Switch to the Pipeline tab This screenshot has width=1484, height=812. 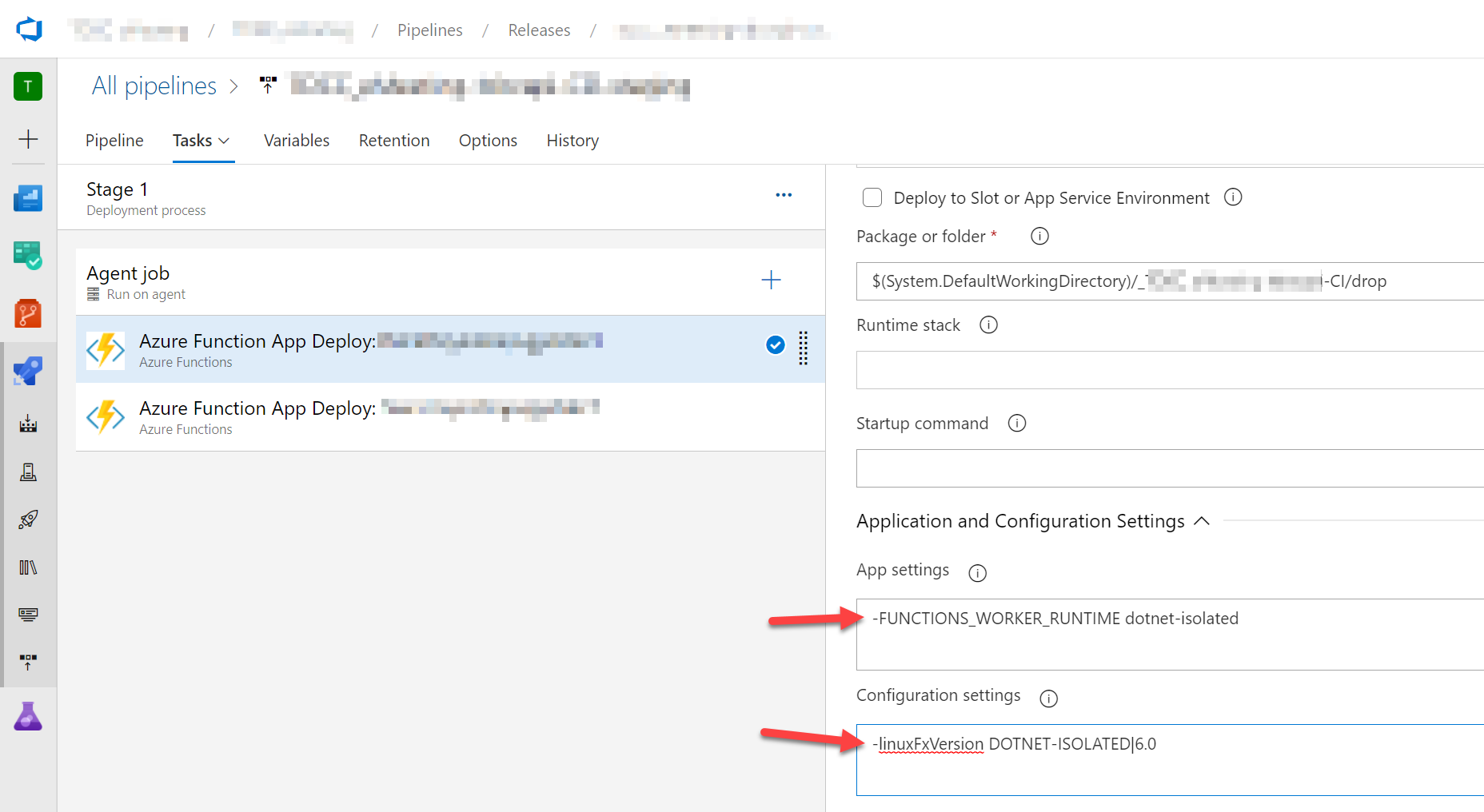[x=114, y=141]
